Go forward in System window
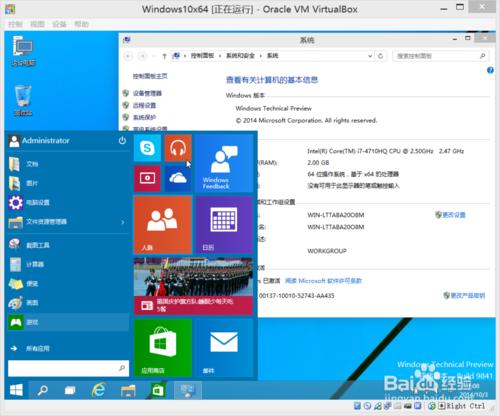 (x=142, y=56)
